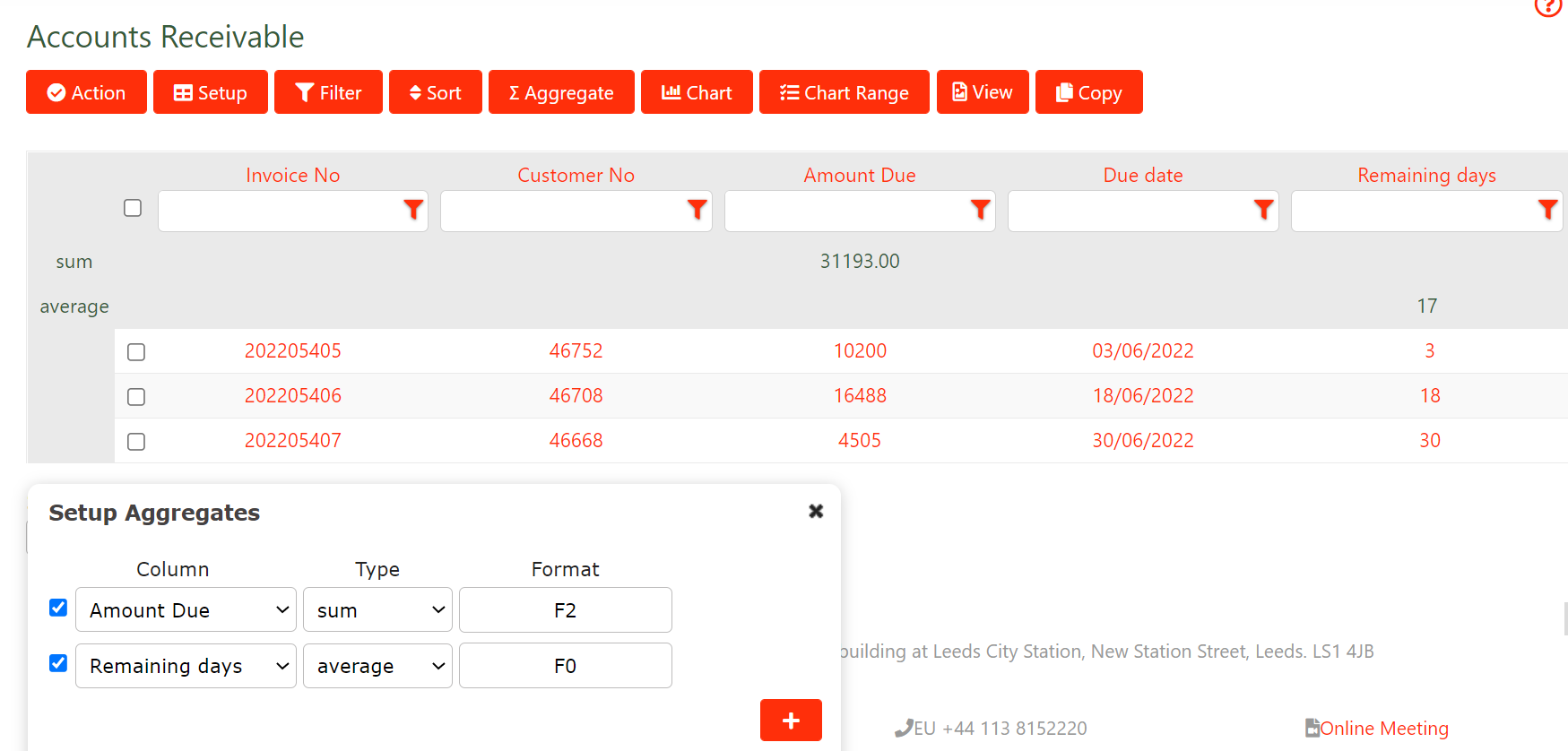This screenshot has height=751, width=1568.
Task: Expand the average type dropdown
Action: click(x=377, y=666)
